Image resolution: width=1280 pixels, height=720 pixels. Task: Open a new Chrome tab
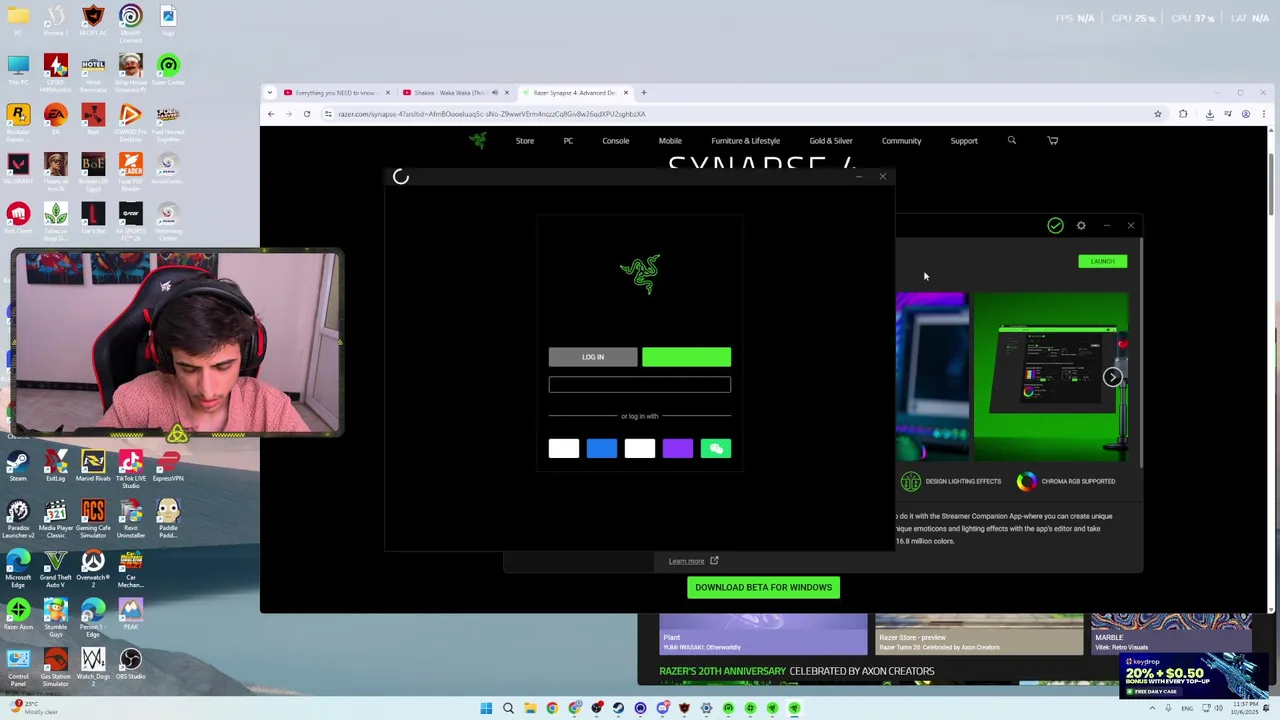click(644, 93)
